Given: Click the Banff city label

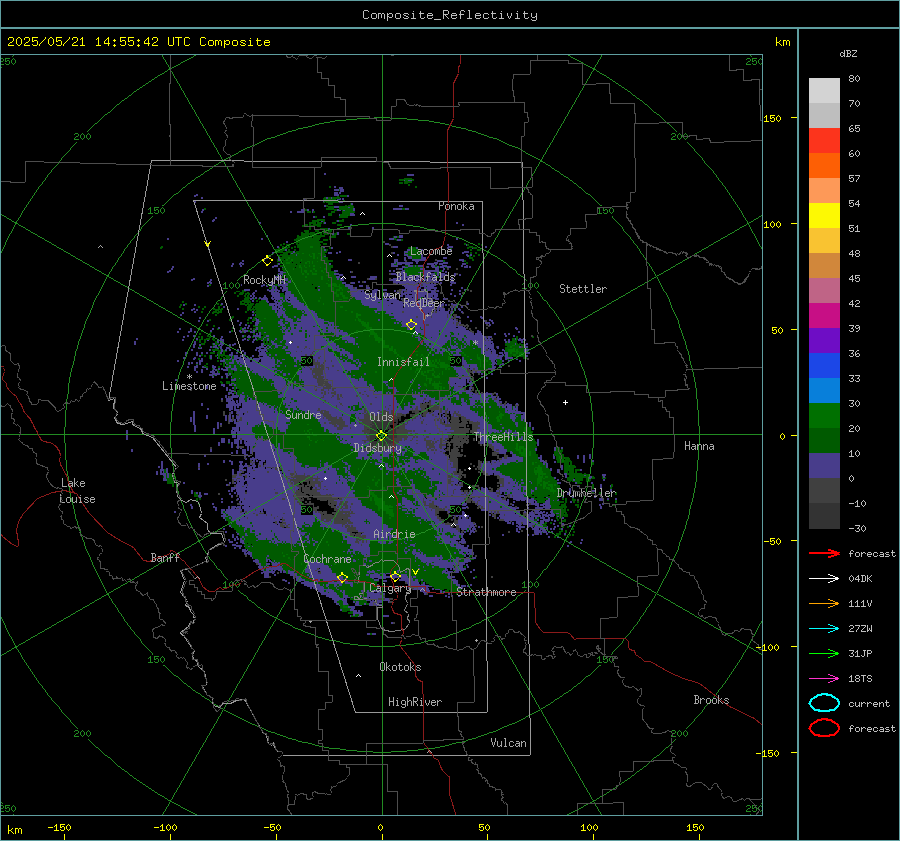Looking at the screenshot, I should [165, 557].
